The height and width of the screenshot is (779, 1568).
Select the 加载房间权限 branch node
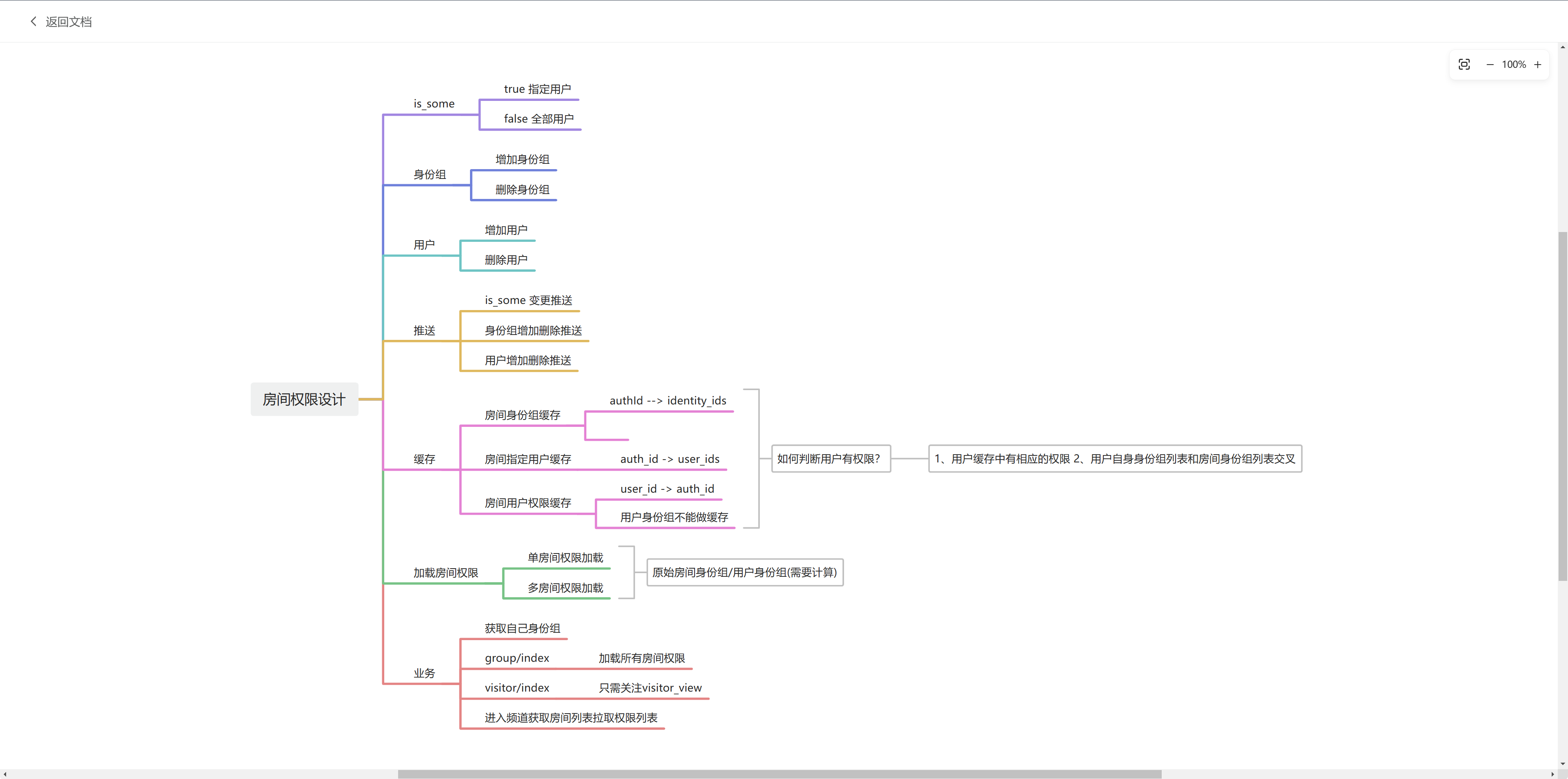point(445,573)
